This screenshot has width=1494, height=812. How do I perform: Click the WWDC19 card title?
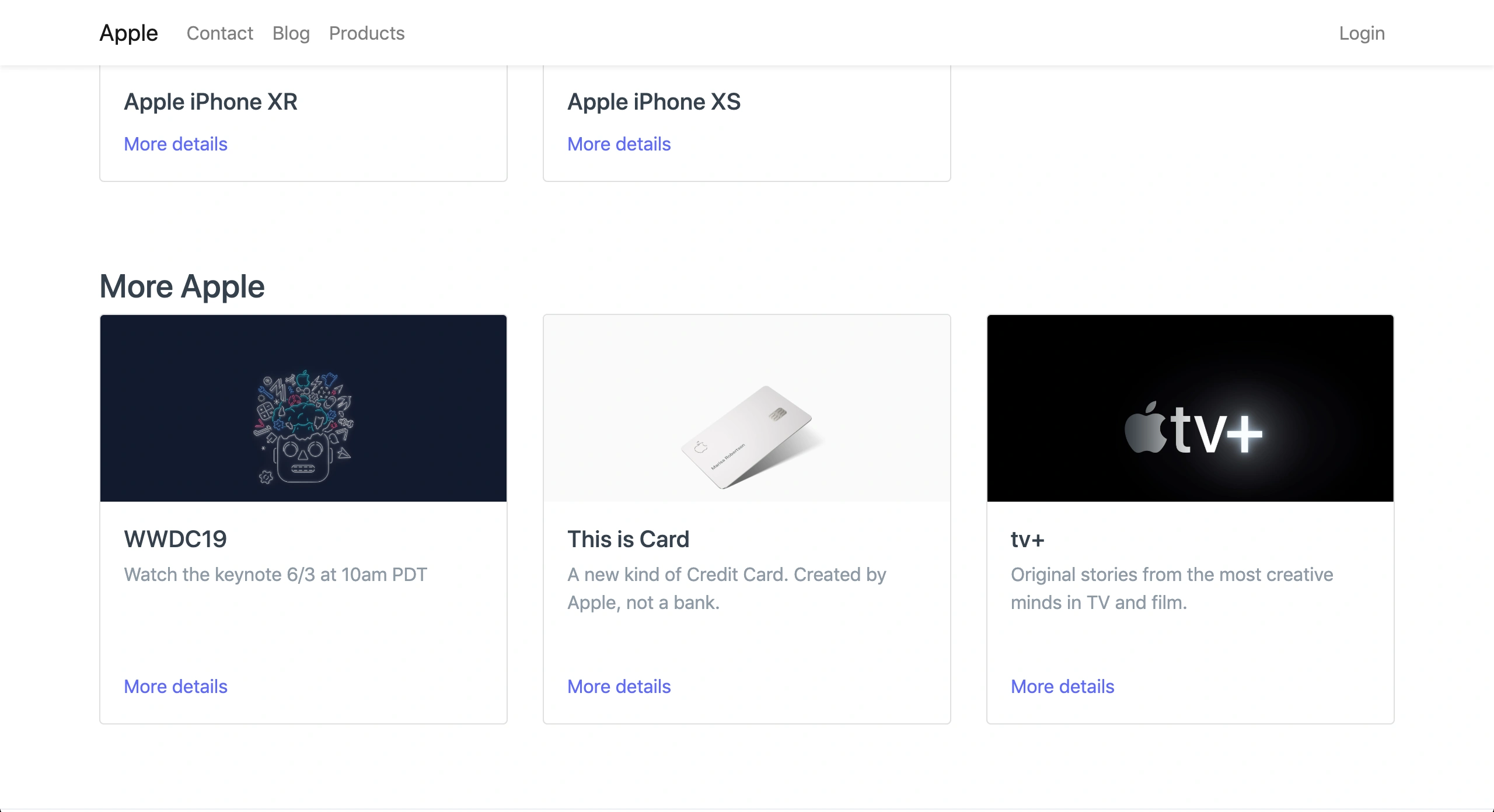[x=176, y=539]
